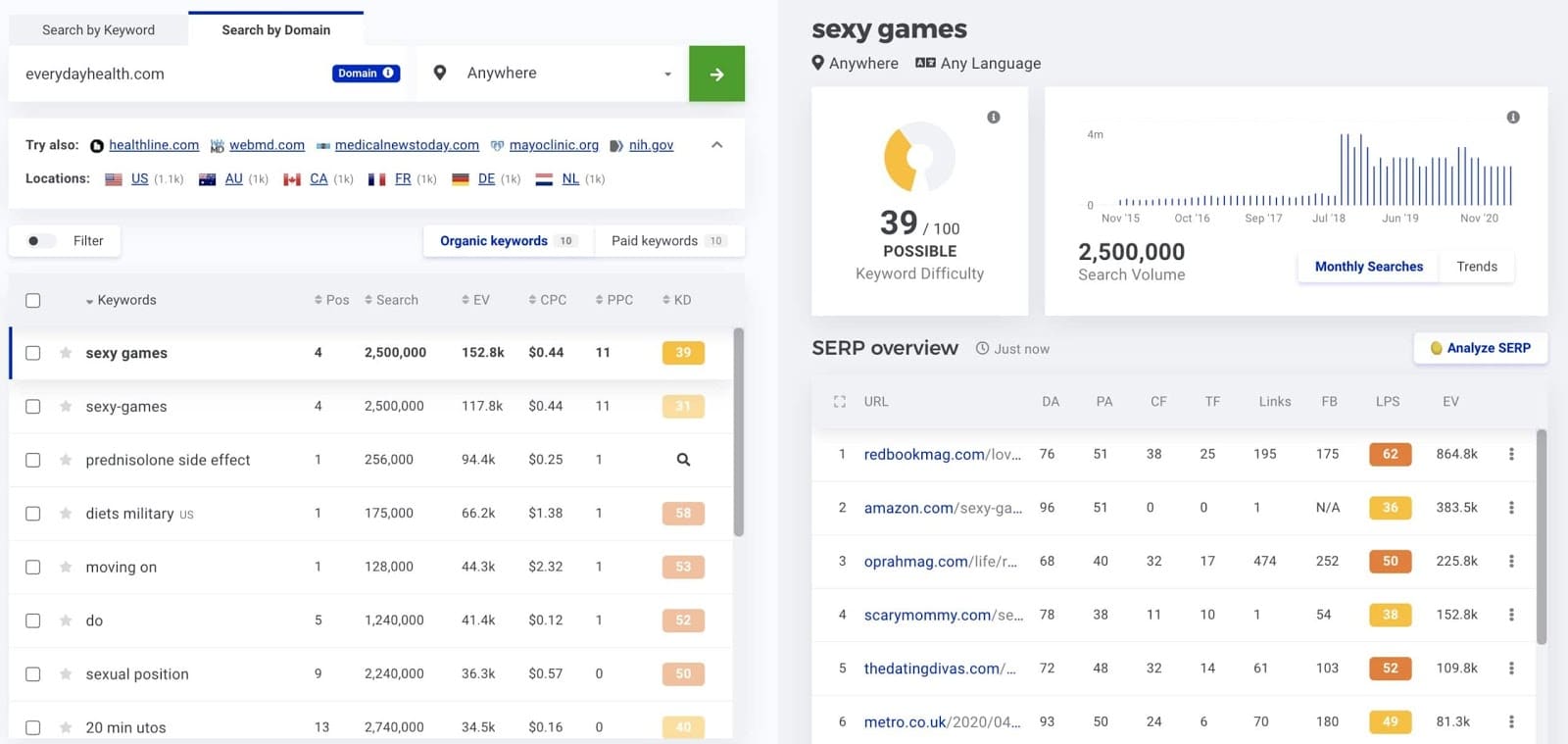Open more options for redbookmag.com result

(1511, 454)
